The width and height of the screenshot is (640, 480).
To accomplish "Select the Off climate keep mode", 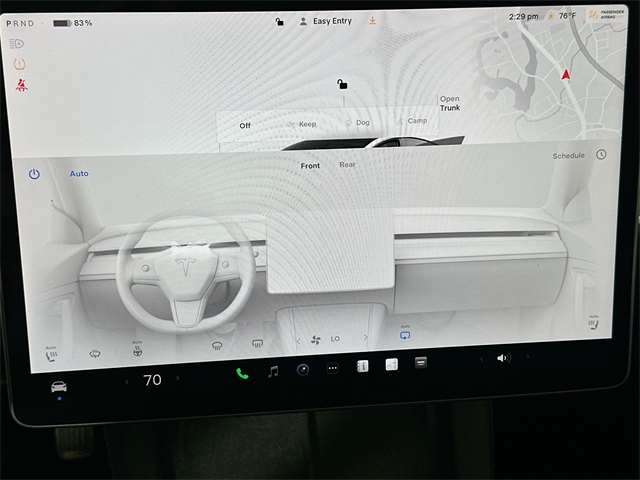I will (x=245, y=126).
